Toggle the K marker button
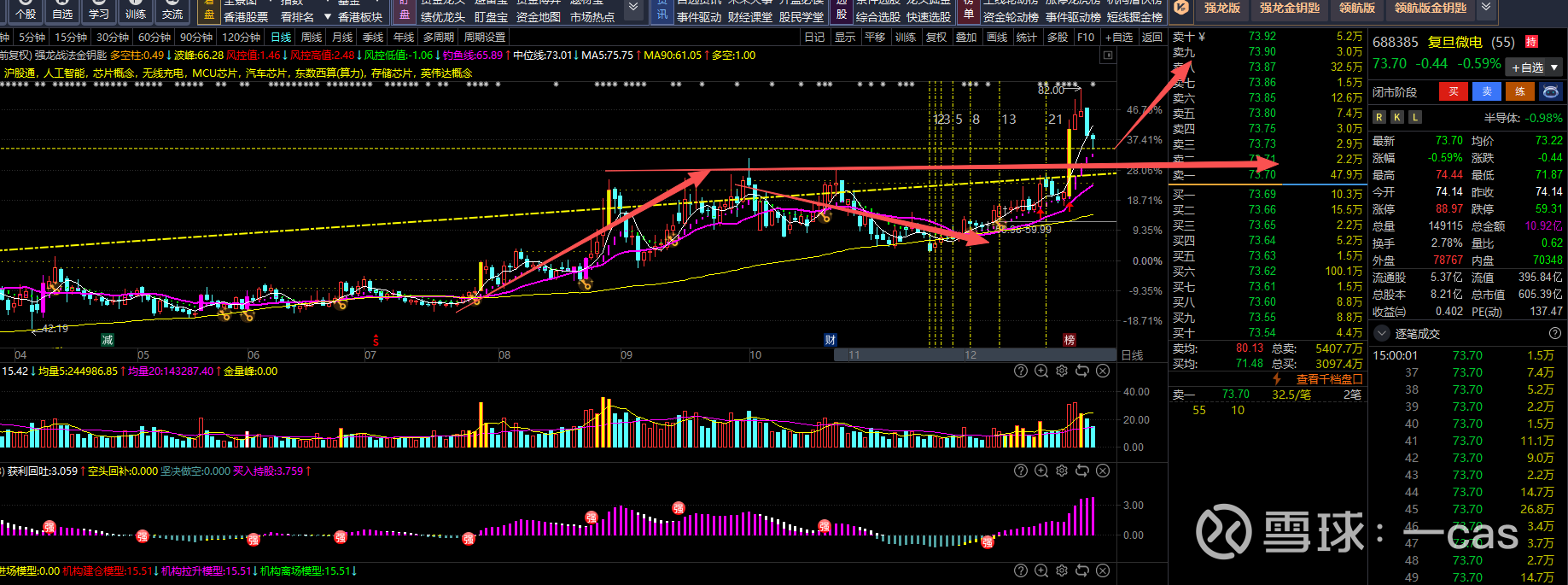 [x=1397, y=117]
